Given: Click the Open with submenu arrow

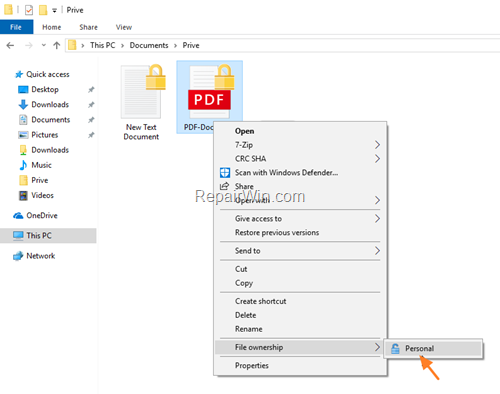Looking at the screenshot, I should 377,200.
